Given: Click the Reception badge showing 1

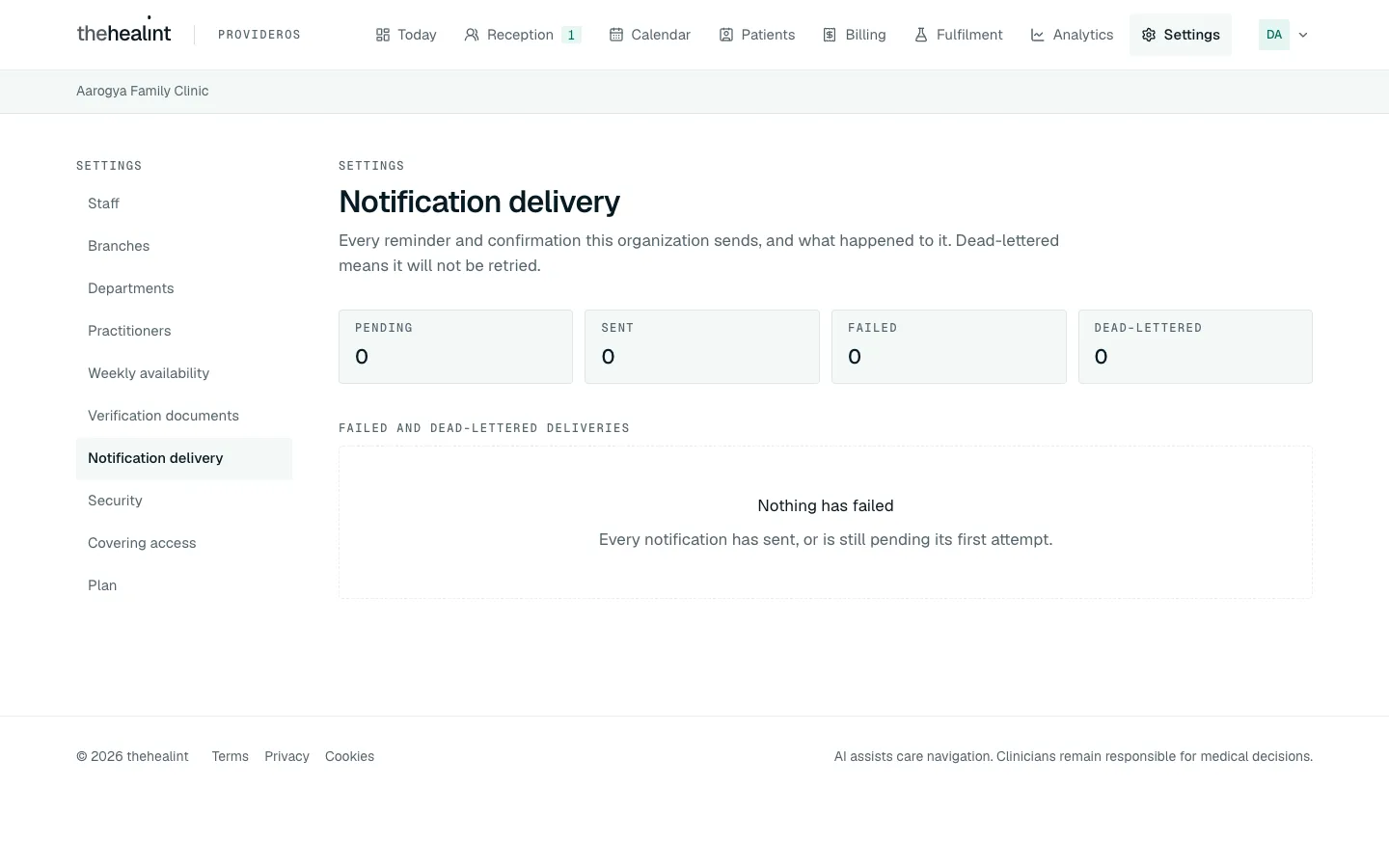Looking at the screenshot, I should click(x=571, y=35).
